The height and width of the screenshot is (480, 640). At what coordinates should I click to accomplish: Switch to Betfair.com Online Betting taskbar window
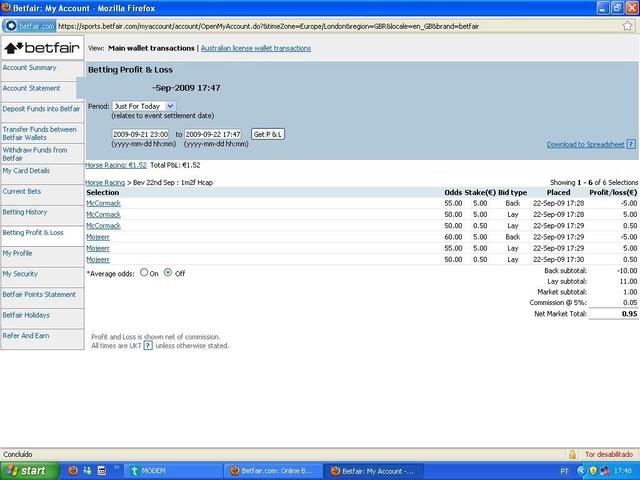[273, 471]
